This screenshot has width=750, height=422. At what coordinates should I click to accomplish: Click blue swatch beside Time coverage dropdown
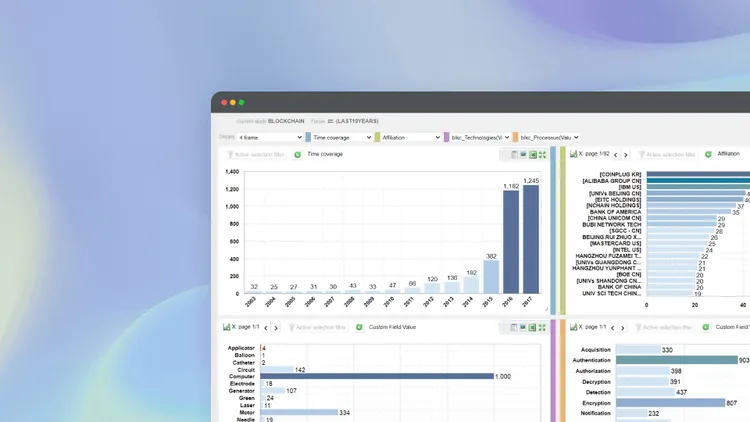click(308, 137)
